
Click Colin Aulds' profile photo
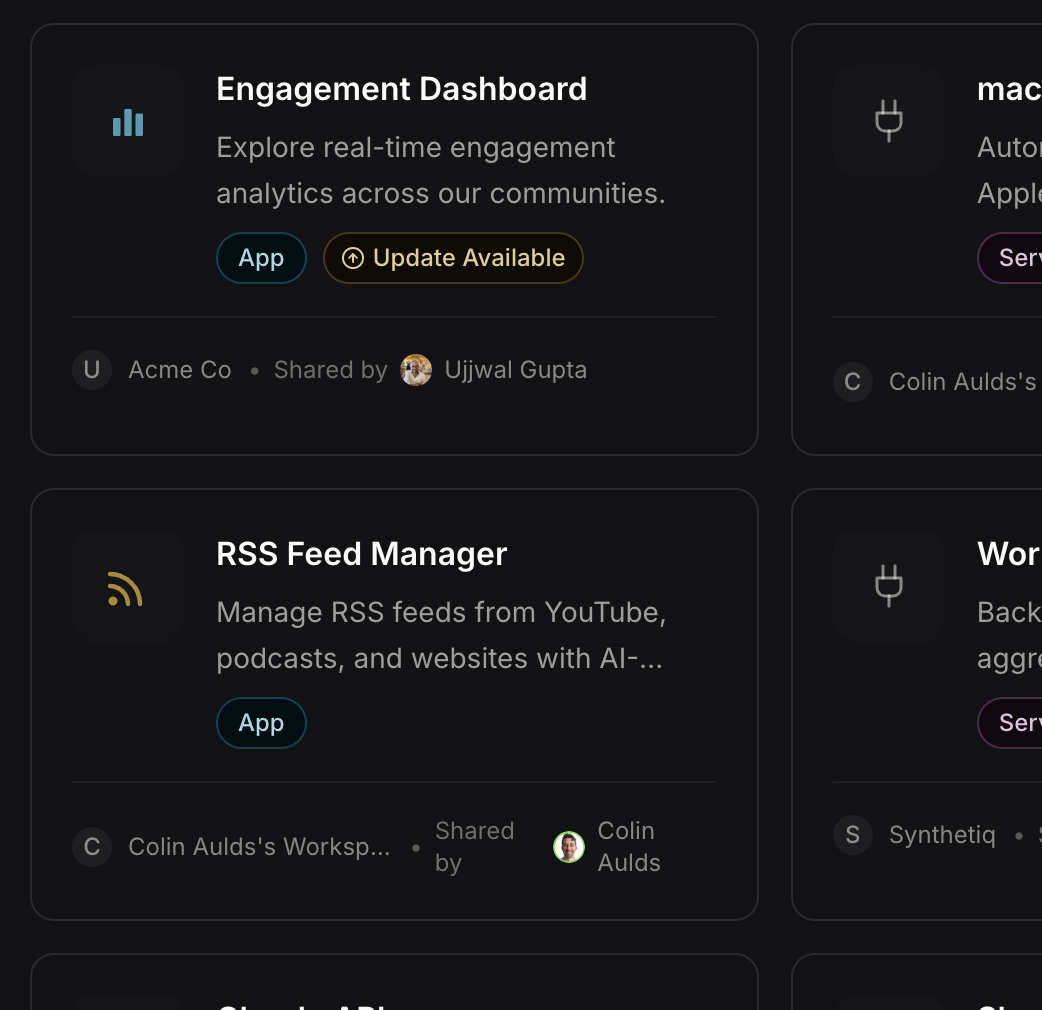569,847
